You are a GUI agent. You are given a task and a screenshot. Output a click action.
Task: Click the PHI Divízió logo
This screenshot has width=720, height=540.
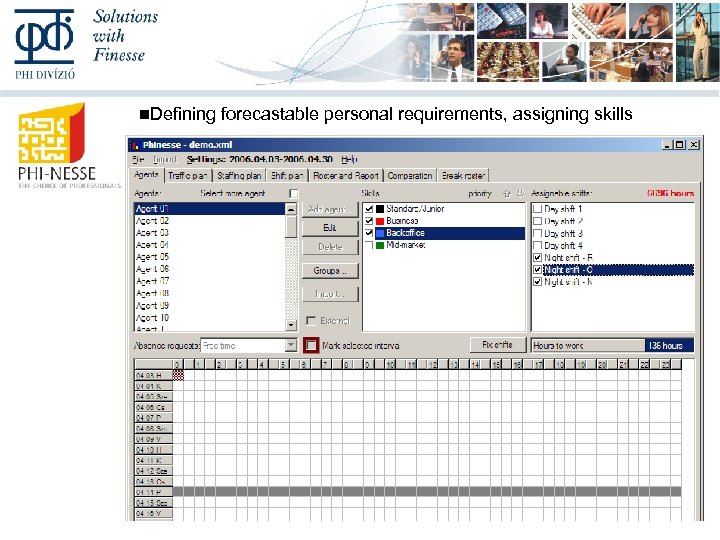pos(45,44)
